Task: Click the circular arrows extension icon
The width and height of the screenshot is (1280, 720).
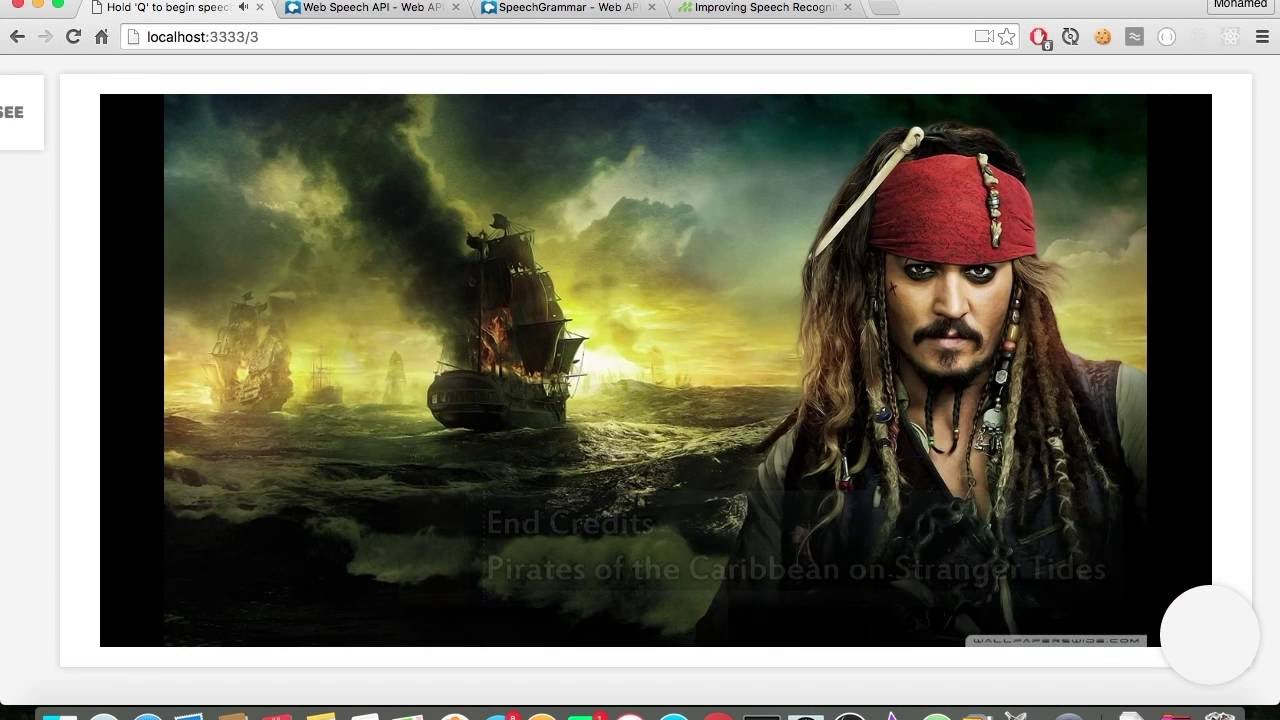Action: coord(1071,37)
